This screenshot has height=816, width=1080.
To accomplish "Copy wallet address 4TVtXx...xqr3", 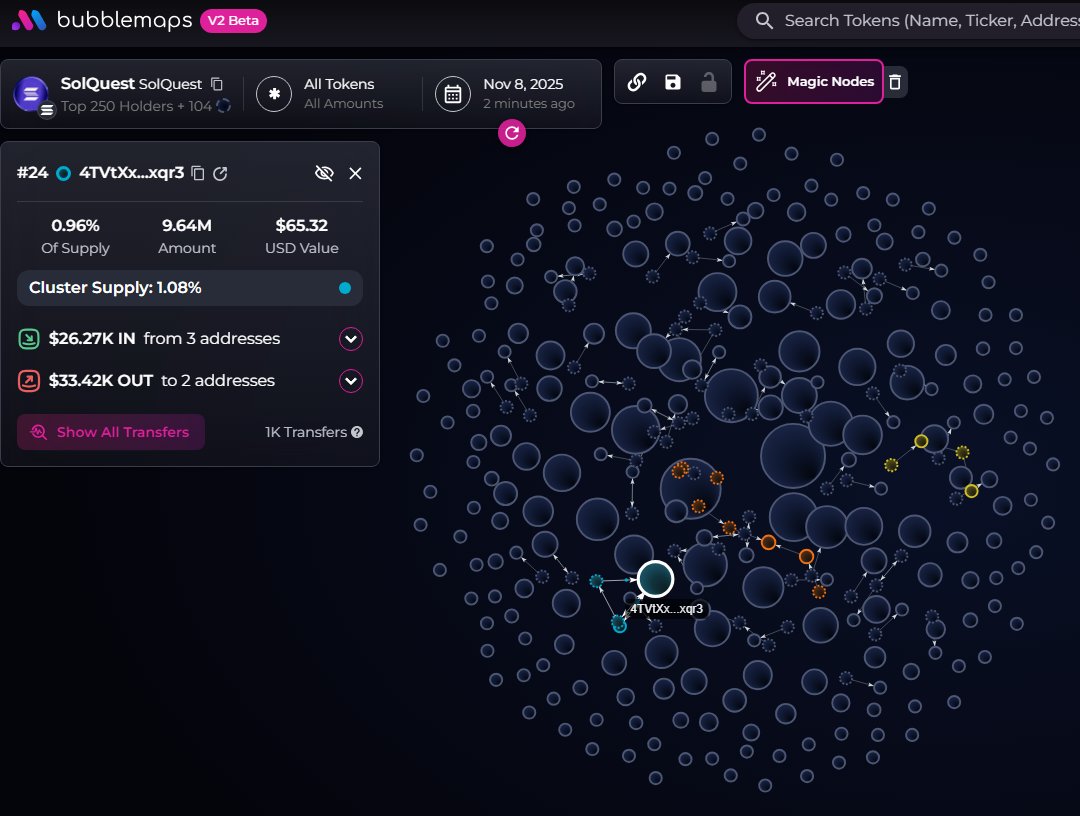I will tap(198, 173).
